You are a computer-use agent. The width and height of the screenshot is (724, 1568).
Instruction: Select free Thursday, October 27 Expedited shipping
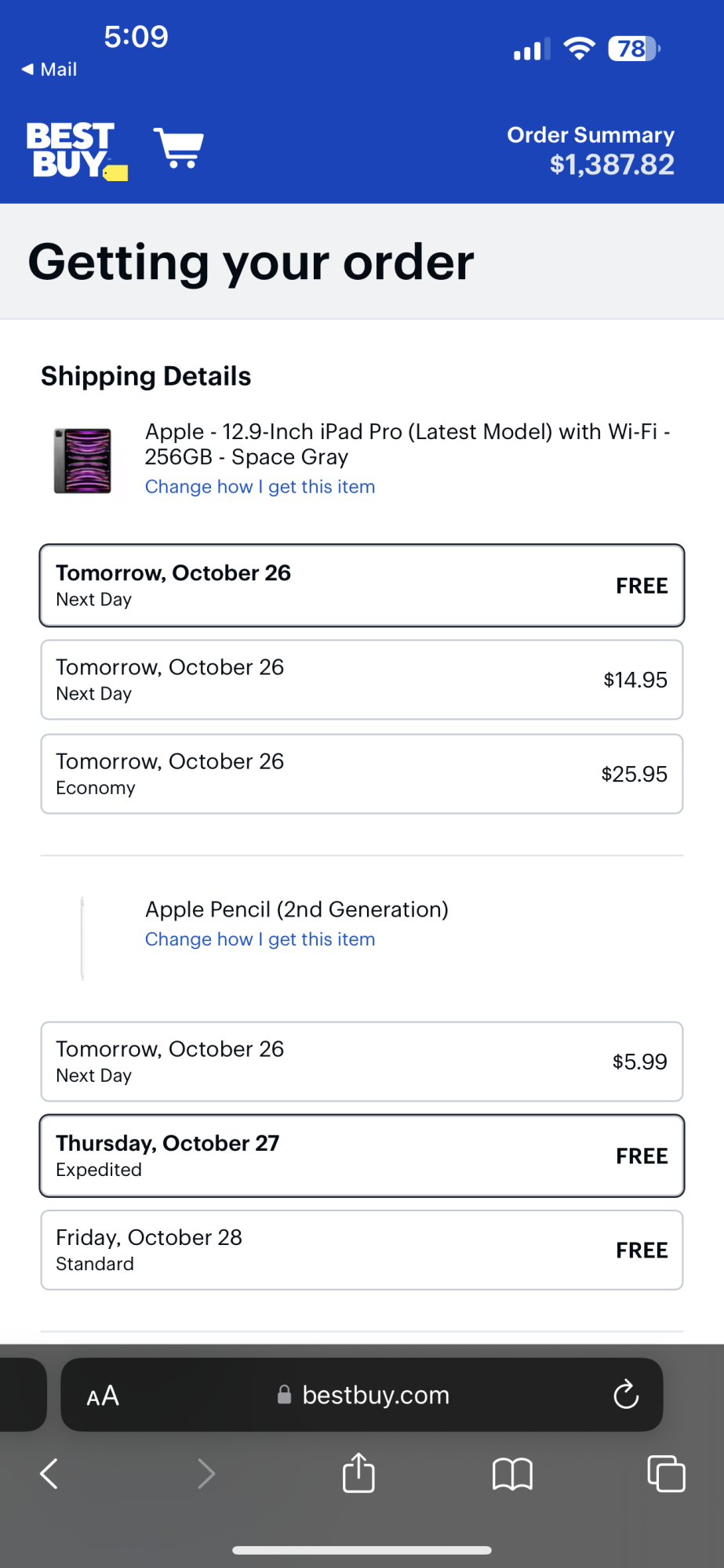click(x=362, y=1156)
